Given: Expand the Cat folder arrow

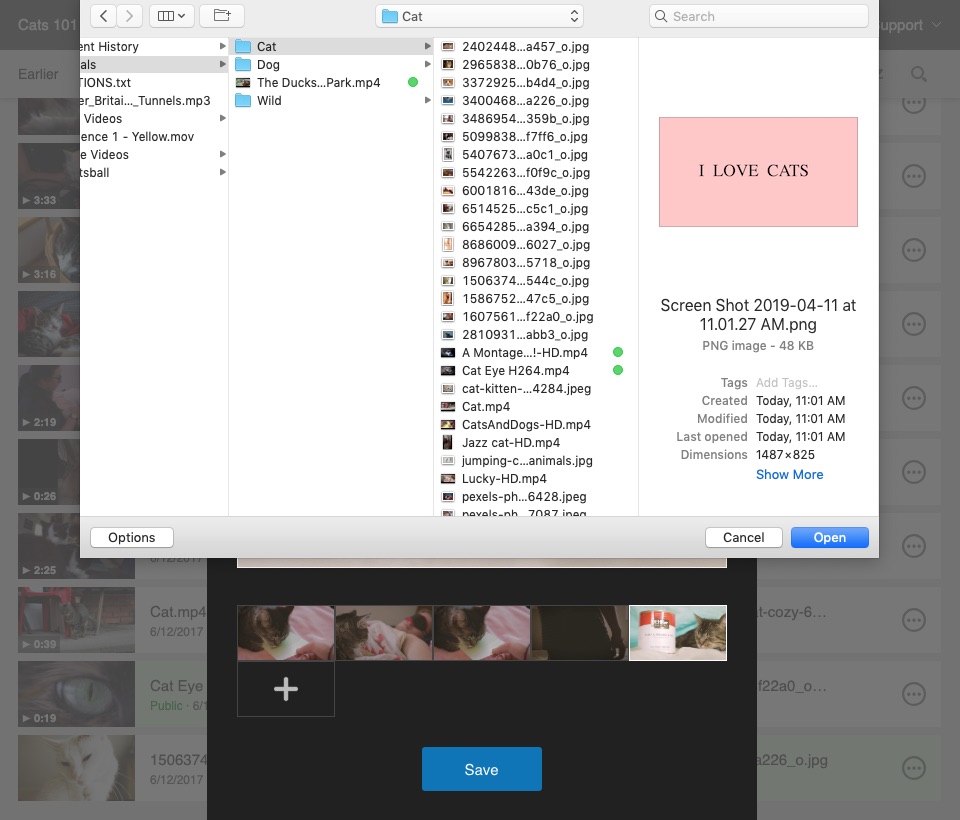Looking at the screenshot, I should click(x=427, y=47).
